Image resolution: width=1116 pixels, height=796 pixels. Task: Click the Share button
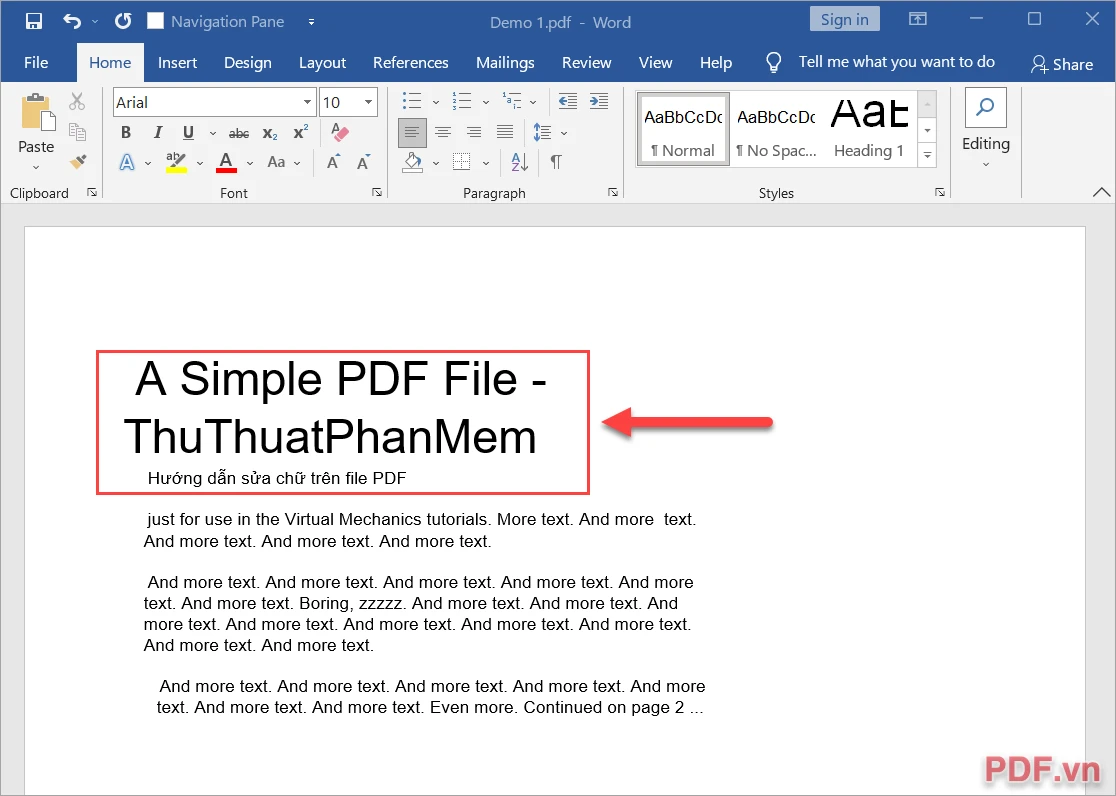[x=1062, y=64]
